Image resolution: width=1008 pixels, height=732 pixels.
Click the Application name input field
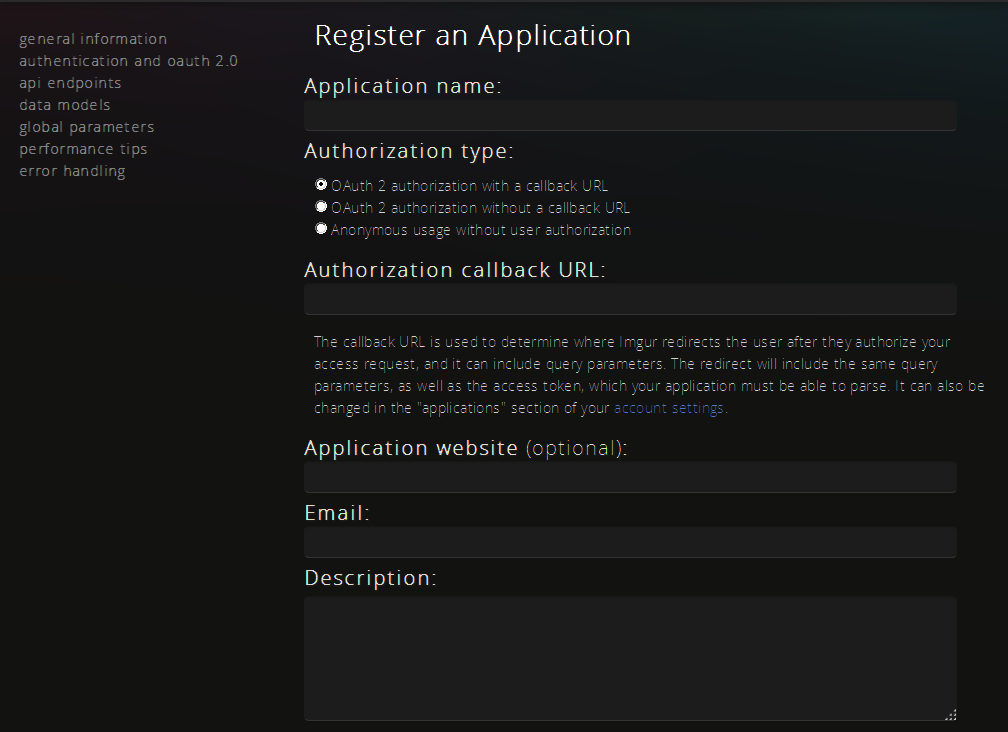[x=630, y=115]
